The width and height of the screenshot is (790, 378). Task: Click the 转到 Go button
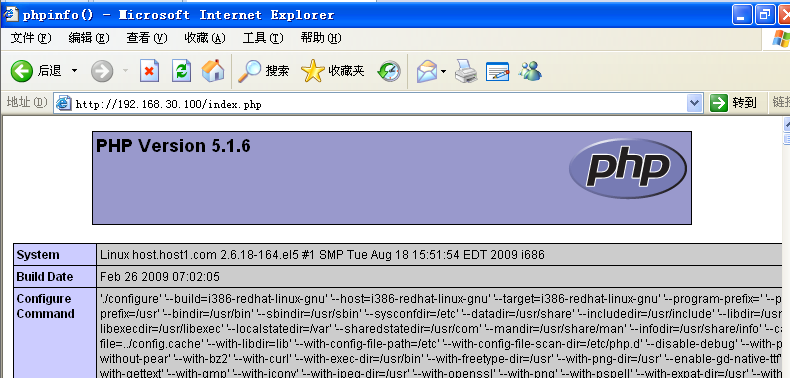tap(734, 103)
